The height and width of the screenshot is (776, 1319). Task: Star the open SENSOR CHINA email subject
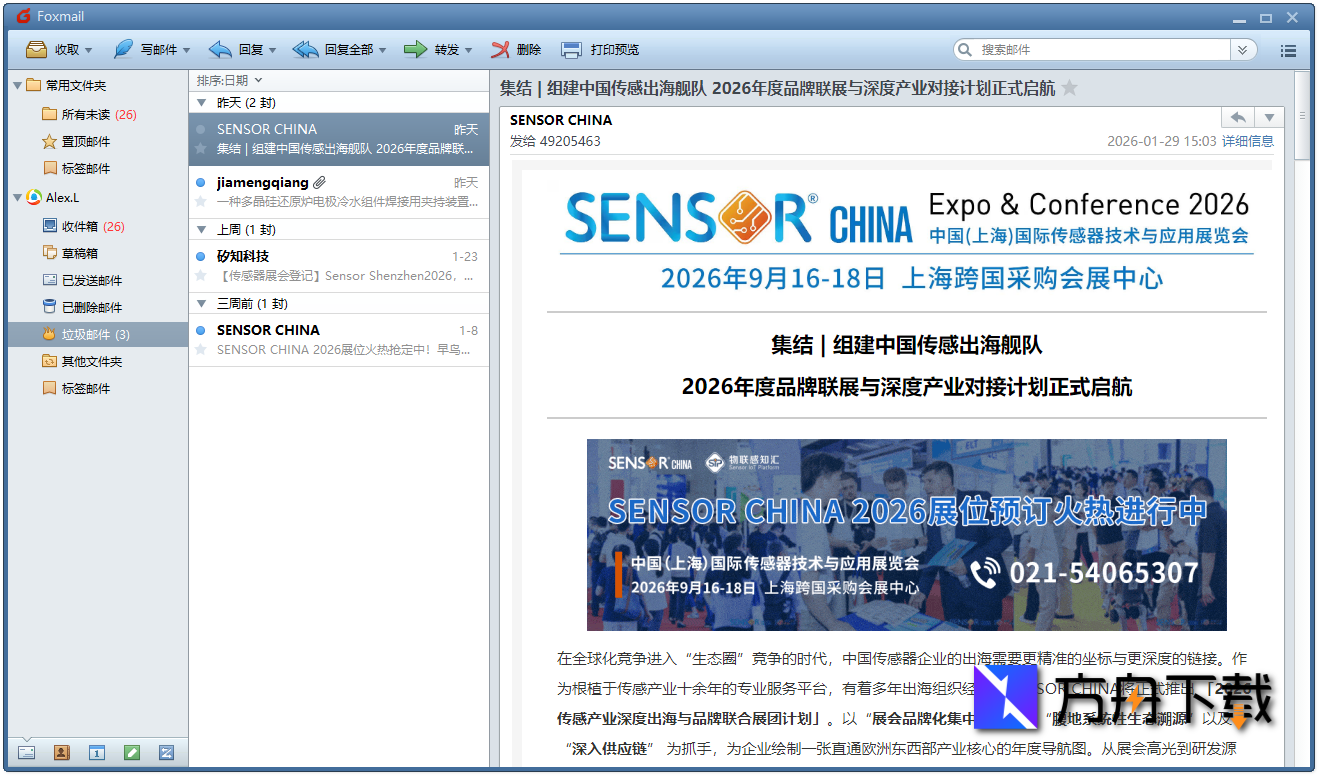(x=1070, y=88)
